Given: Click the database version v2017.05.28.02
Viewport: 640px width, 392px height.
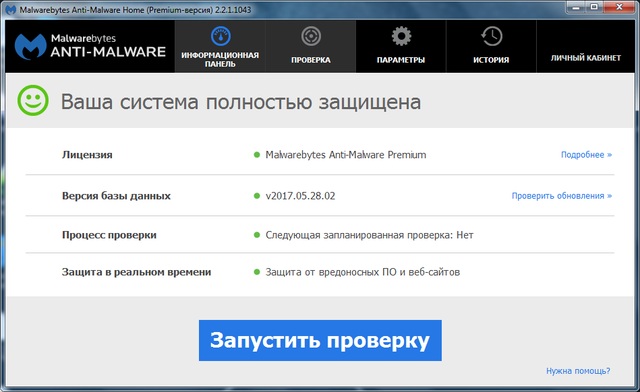Looking at the screenshot, I should click(x=300, y=196).
